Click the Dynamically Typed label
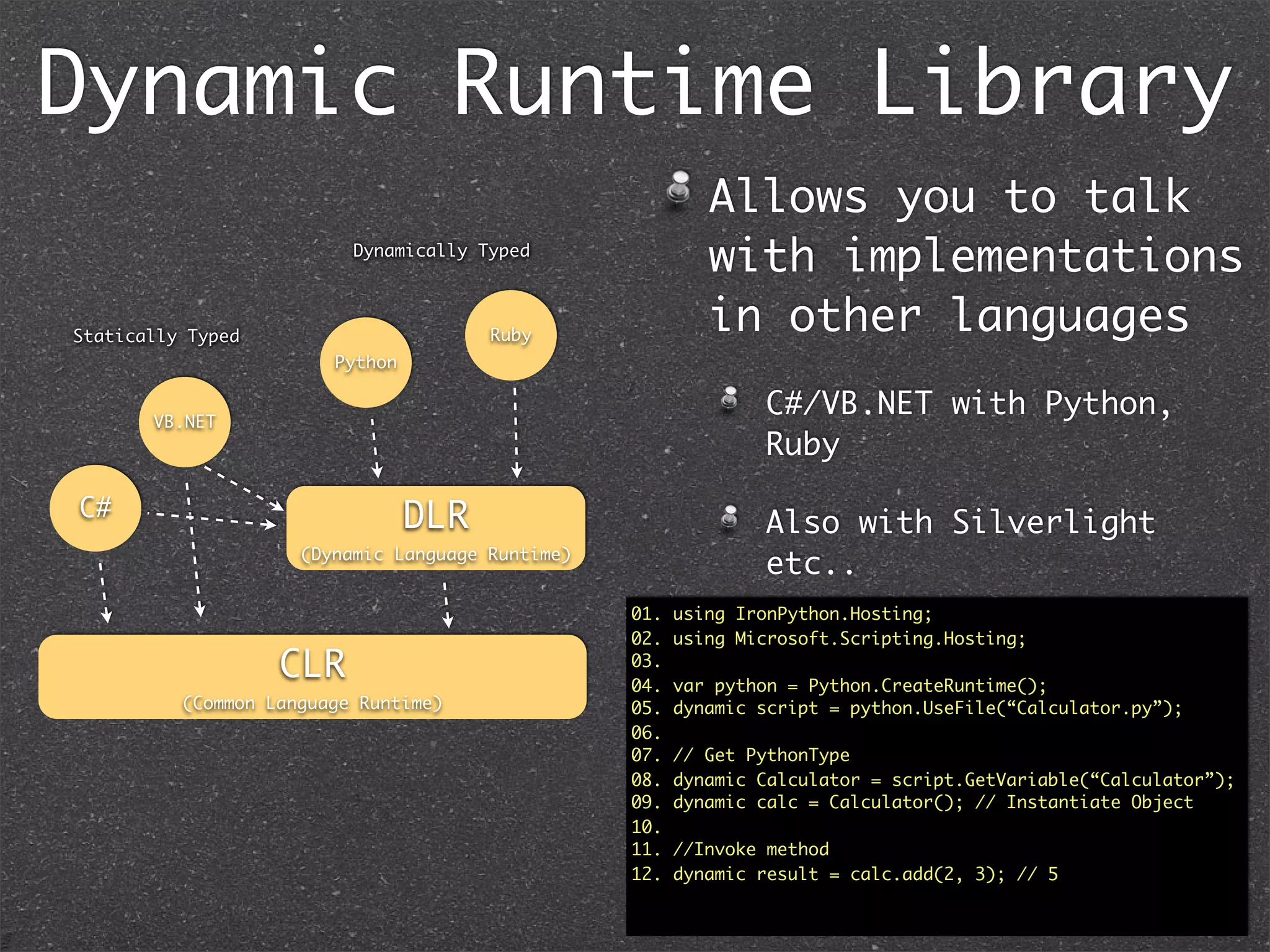 click(x=441, y=250)
